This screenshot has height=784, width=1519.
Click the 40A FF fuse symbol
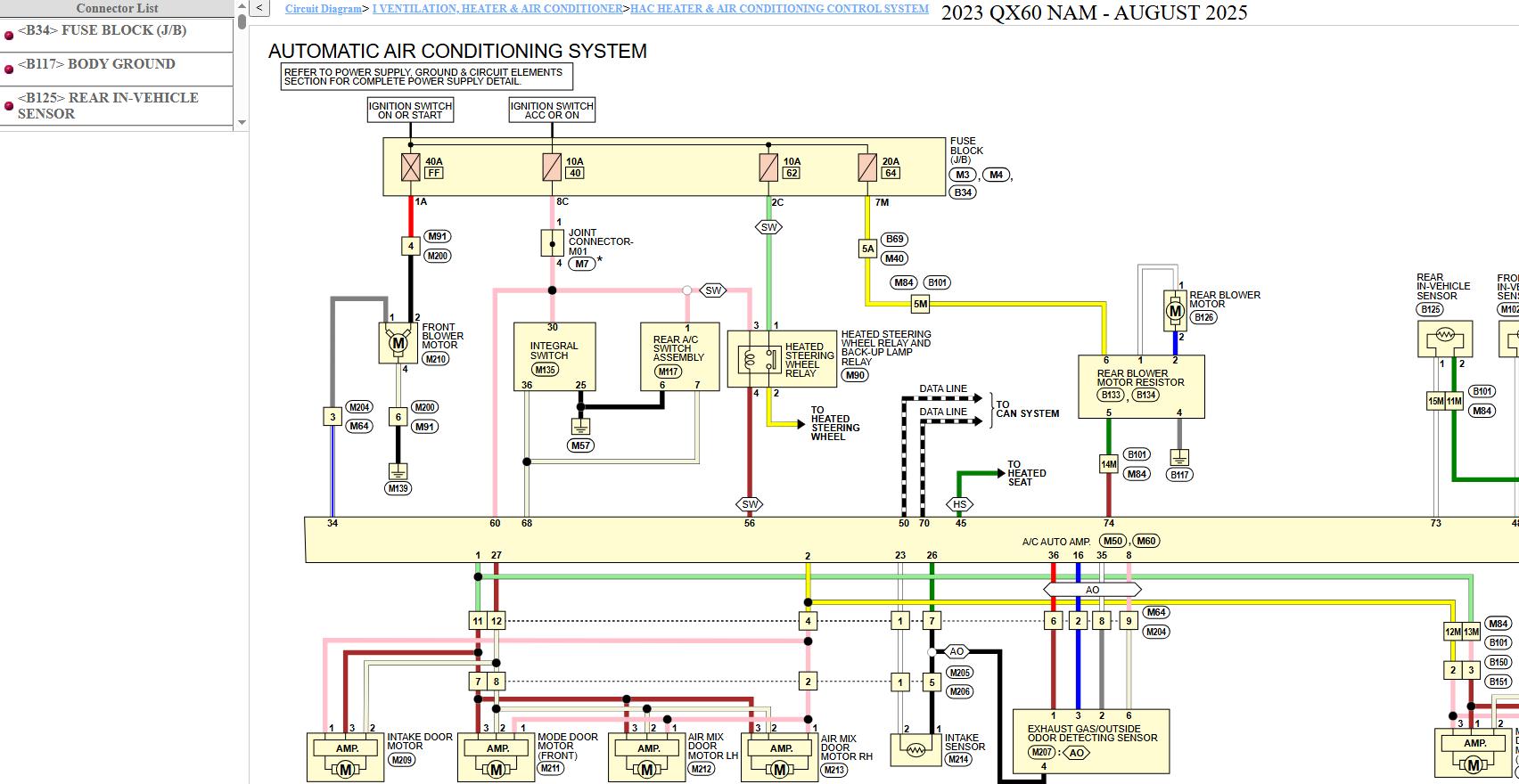click(x=410, y=167)
